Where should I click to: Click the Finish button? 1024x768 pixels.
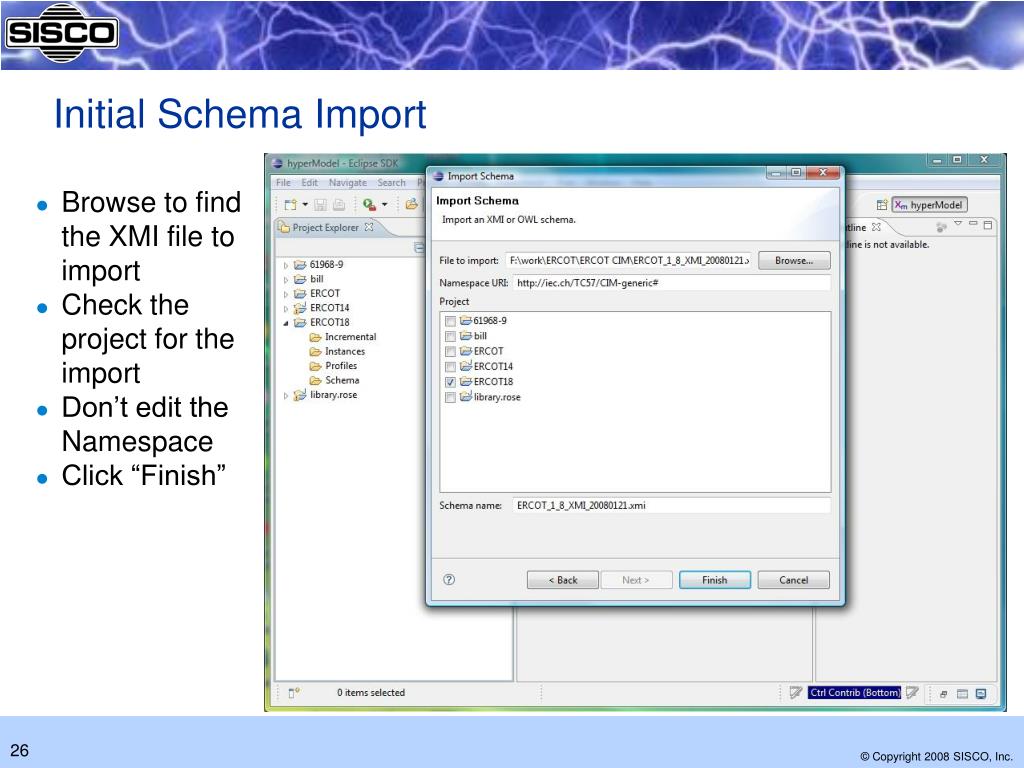tap(714, 580)
